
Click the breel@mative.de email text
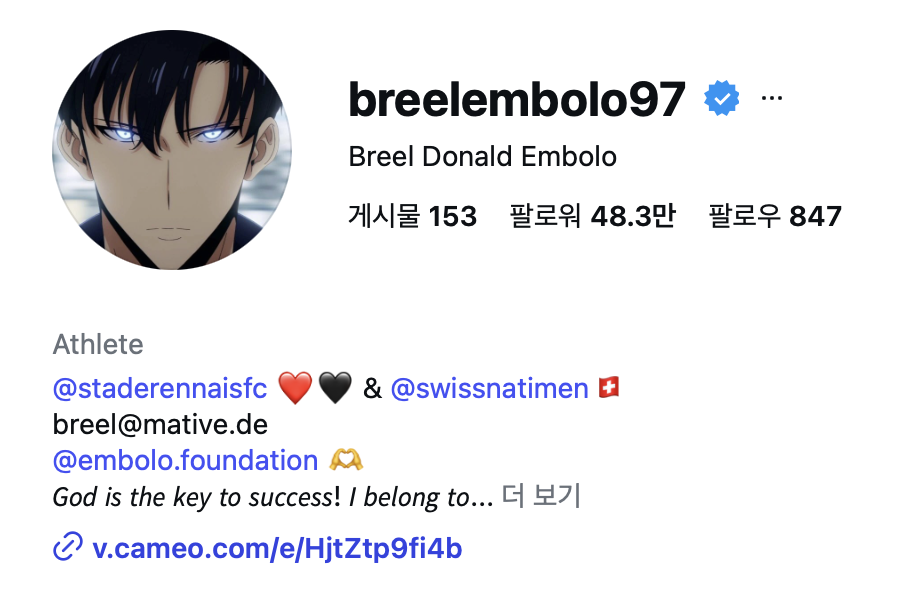pyautogui.click(x=160, y=425)
